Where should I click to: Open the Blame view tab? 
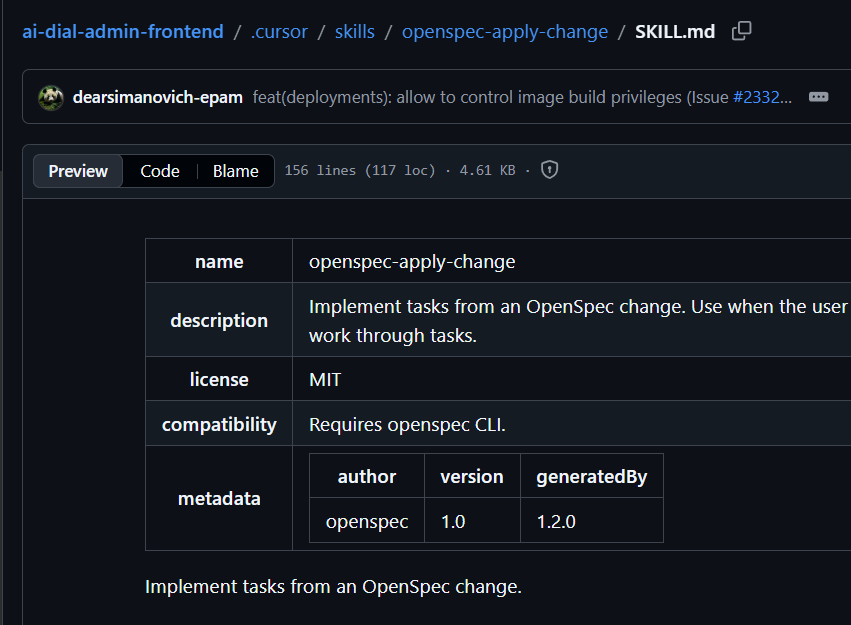[x=235, y=171]
